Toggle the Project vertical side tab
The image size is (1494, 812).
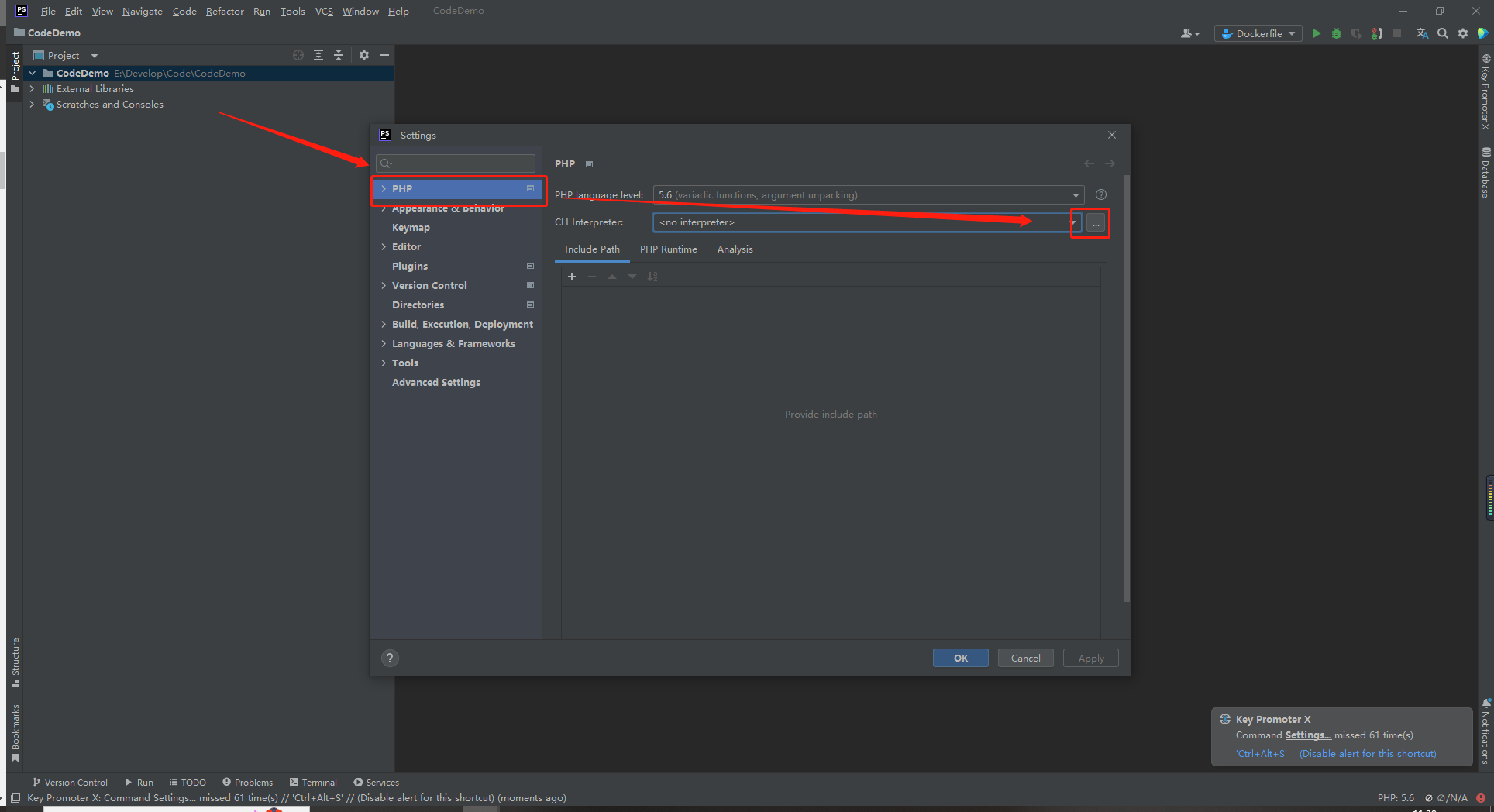tap(15, 72)
